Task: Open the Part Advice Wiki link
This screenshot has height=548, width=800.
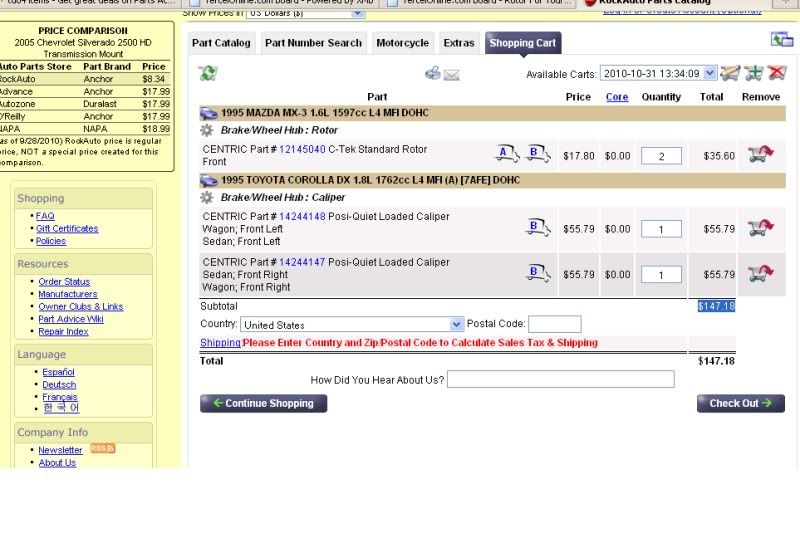Action: point(71,319)
